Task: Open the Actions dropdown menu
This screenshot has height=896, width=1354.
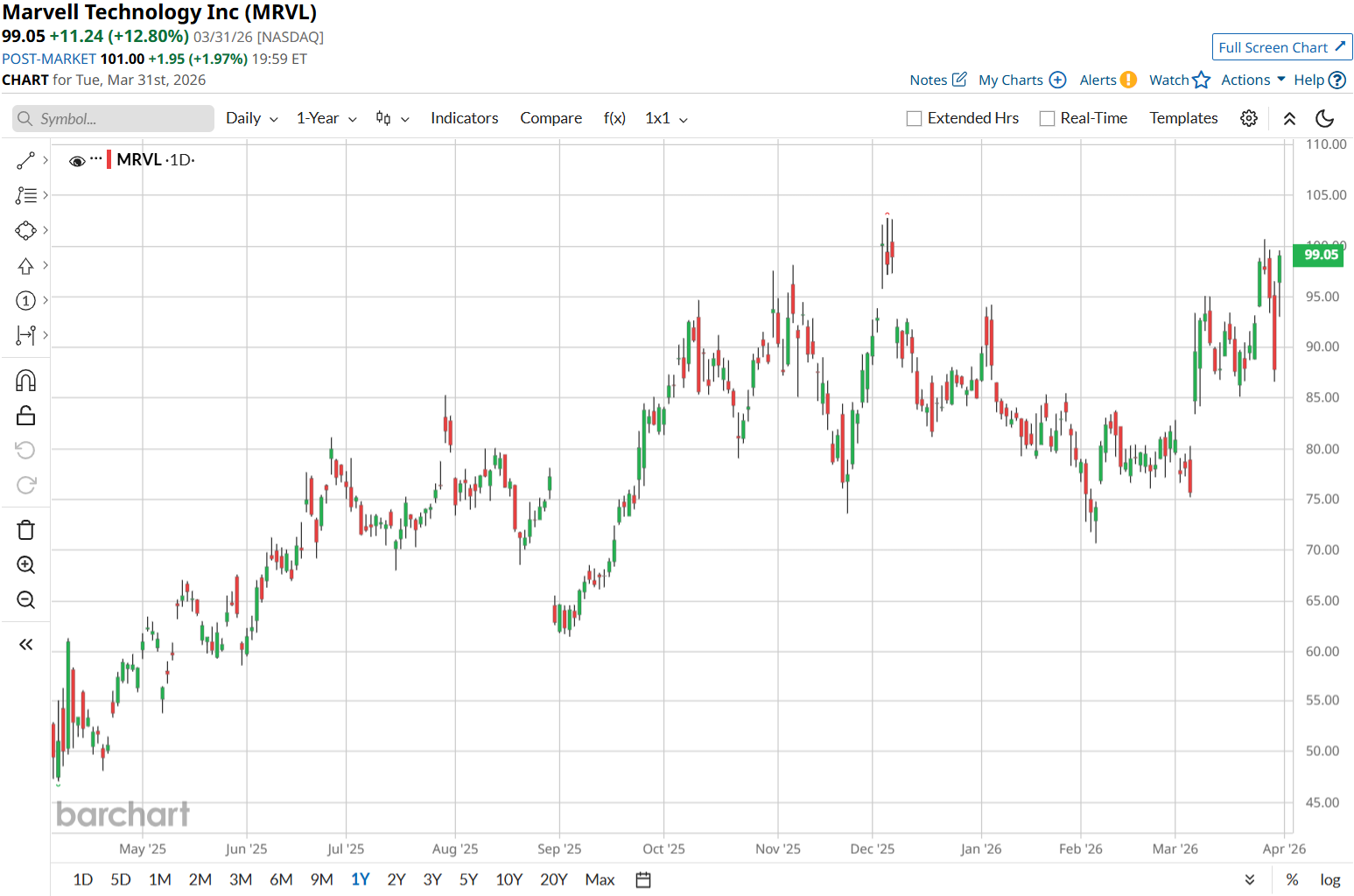Action: [x=1252, y=80]
